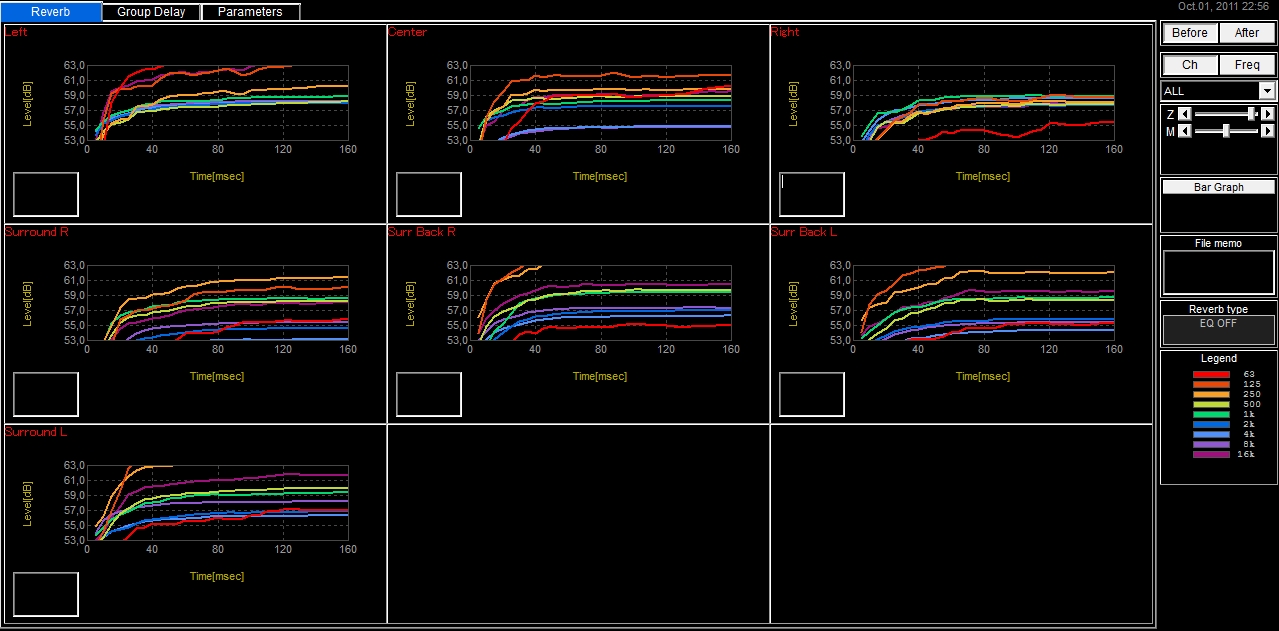Click the Bar Graph button
The height and width of the screenshot is (631, 1279).
click(x=1218, y=187)
